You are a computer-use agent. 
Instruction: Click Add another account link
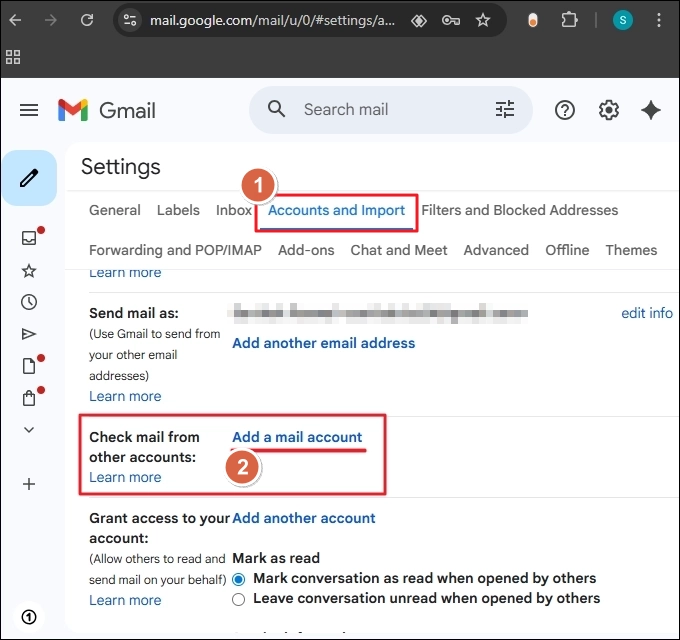[304, 518]
